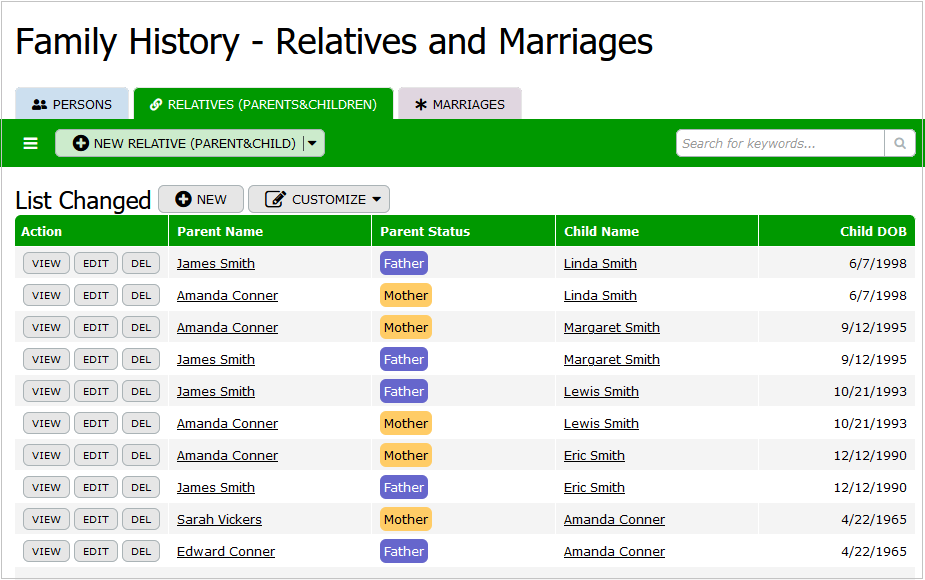Open the Persons tab
925x580 pixels.
pos(72,104)
